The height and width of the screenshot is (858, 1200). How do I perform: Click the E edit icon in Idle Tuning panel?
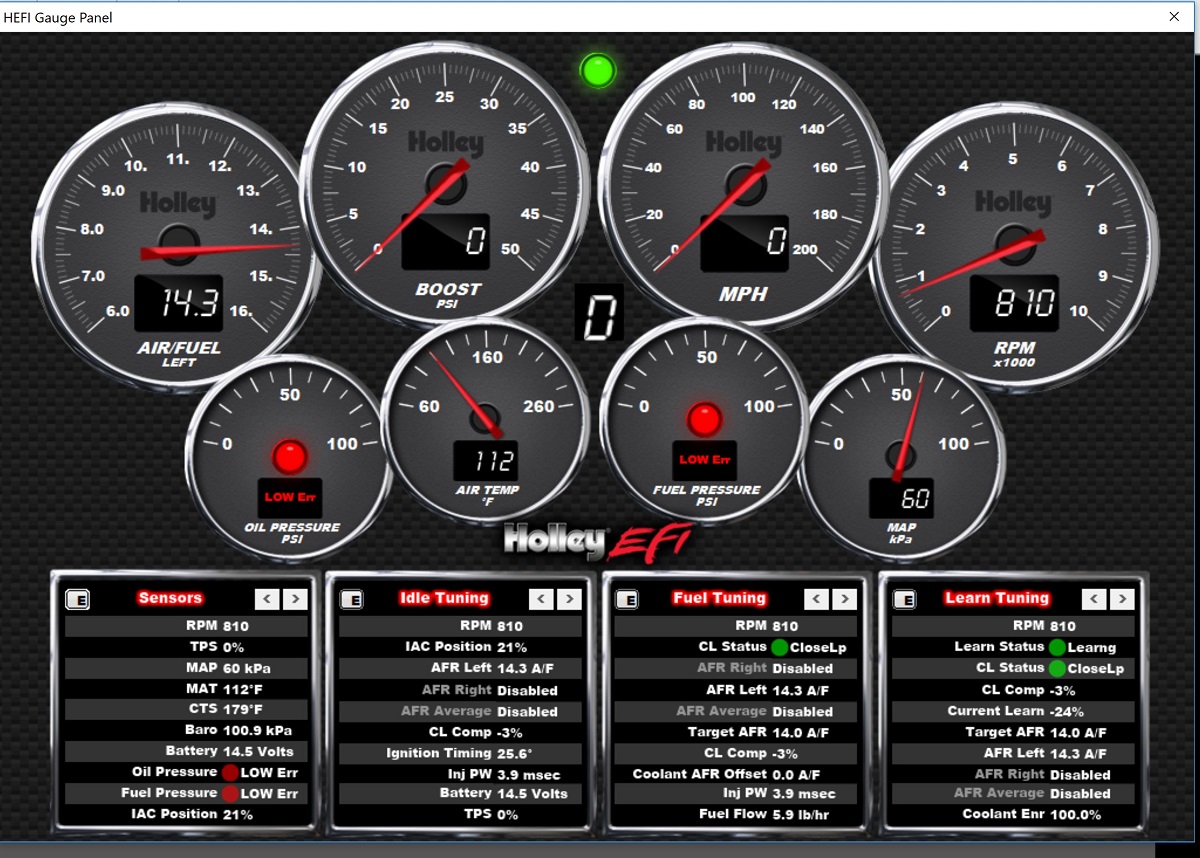[x=351, y=599]
